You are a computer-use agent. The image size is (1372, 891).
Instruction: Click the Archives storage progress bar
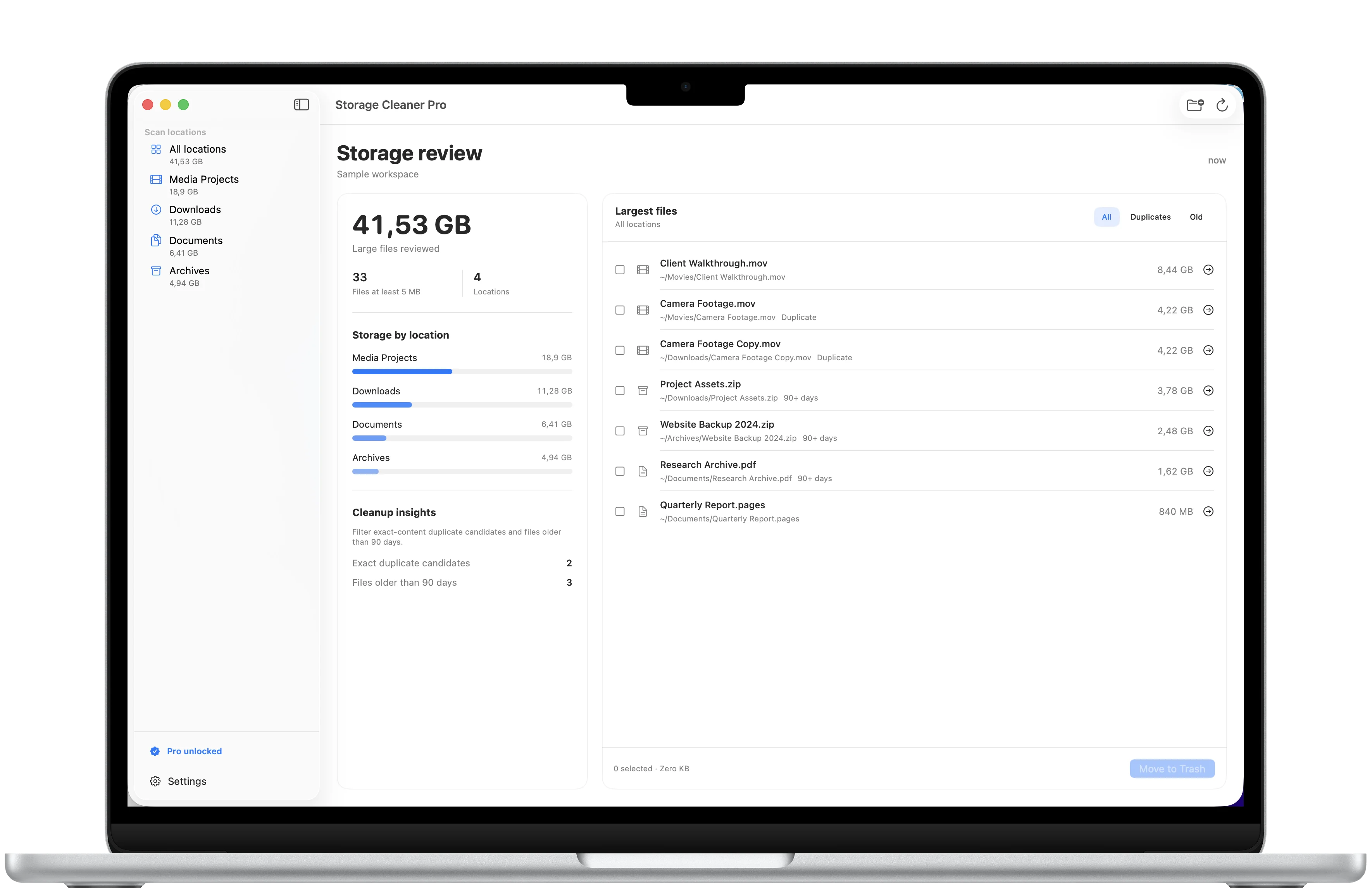(462, 471)
